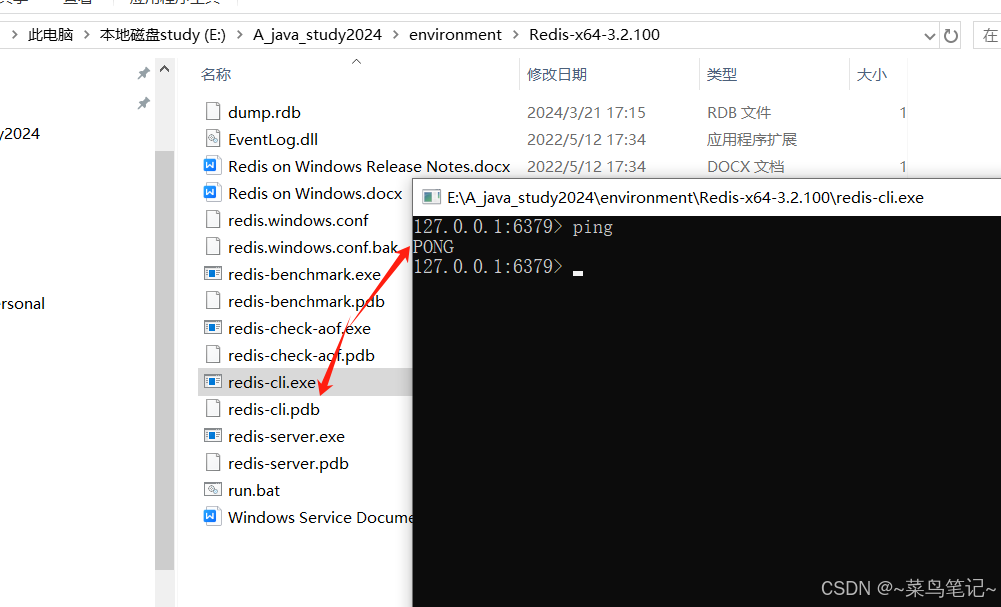Click the DOCX 文档 type cell
Image resolution: width=1001 pixels, height=607 pixels.
745,167
